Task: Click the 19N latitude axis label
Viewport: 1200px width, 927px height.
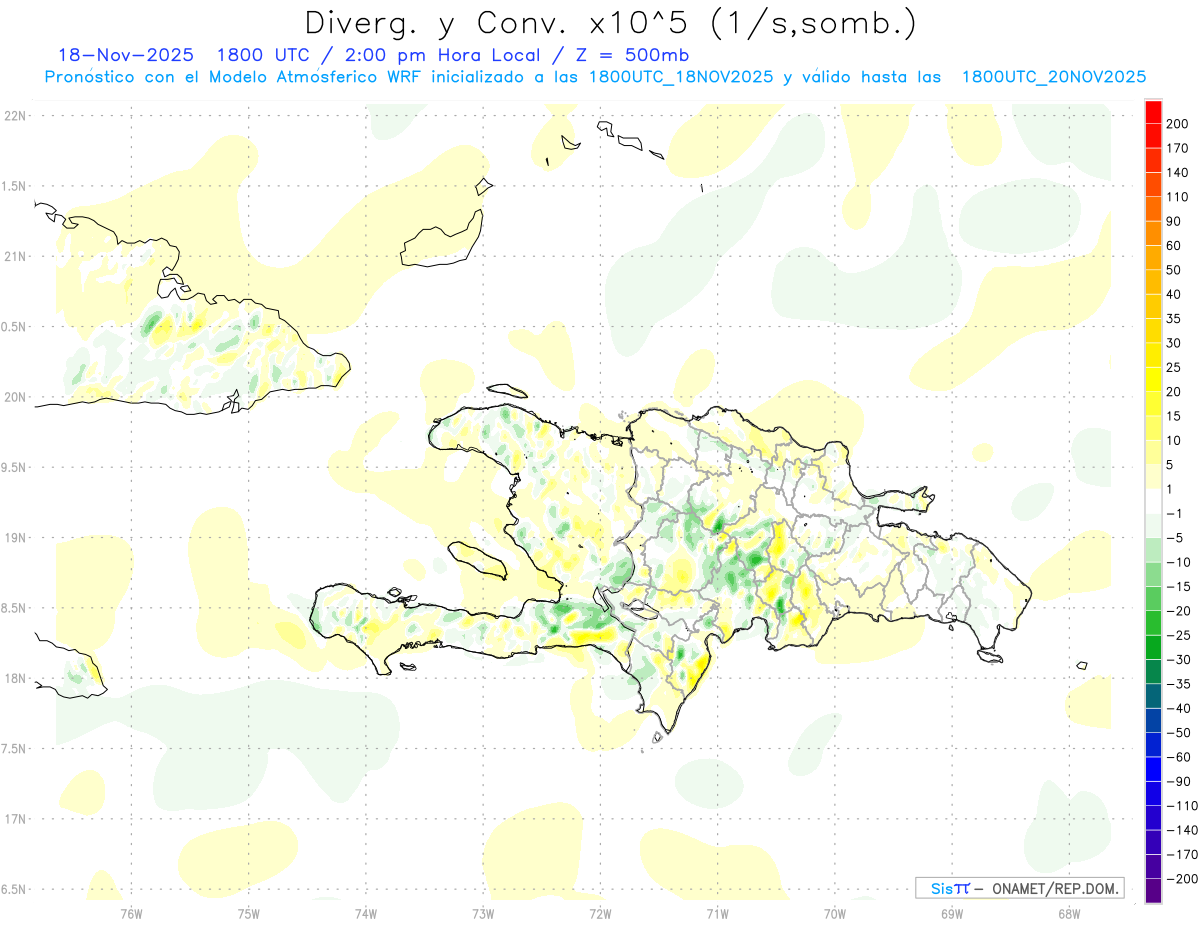Action: pos(14,538)
